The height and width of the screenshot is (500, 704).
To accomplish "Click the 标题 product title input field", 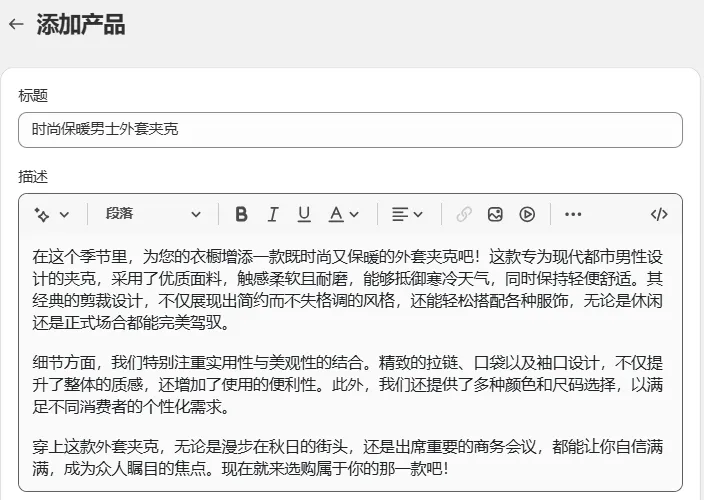I will point(350,129).
